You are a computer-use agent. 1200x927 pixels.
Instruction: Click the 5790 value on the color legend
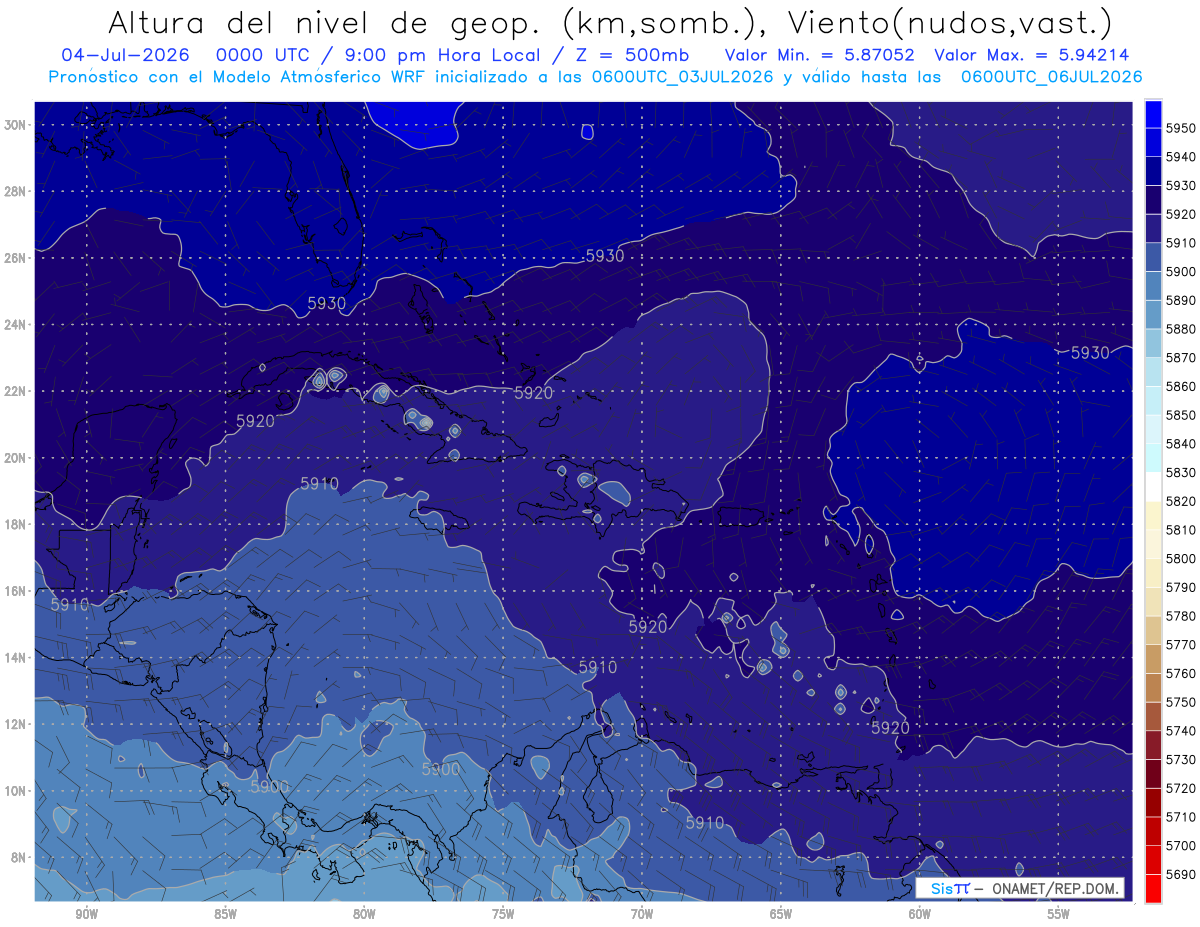point(1180,587)
